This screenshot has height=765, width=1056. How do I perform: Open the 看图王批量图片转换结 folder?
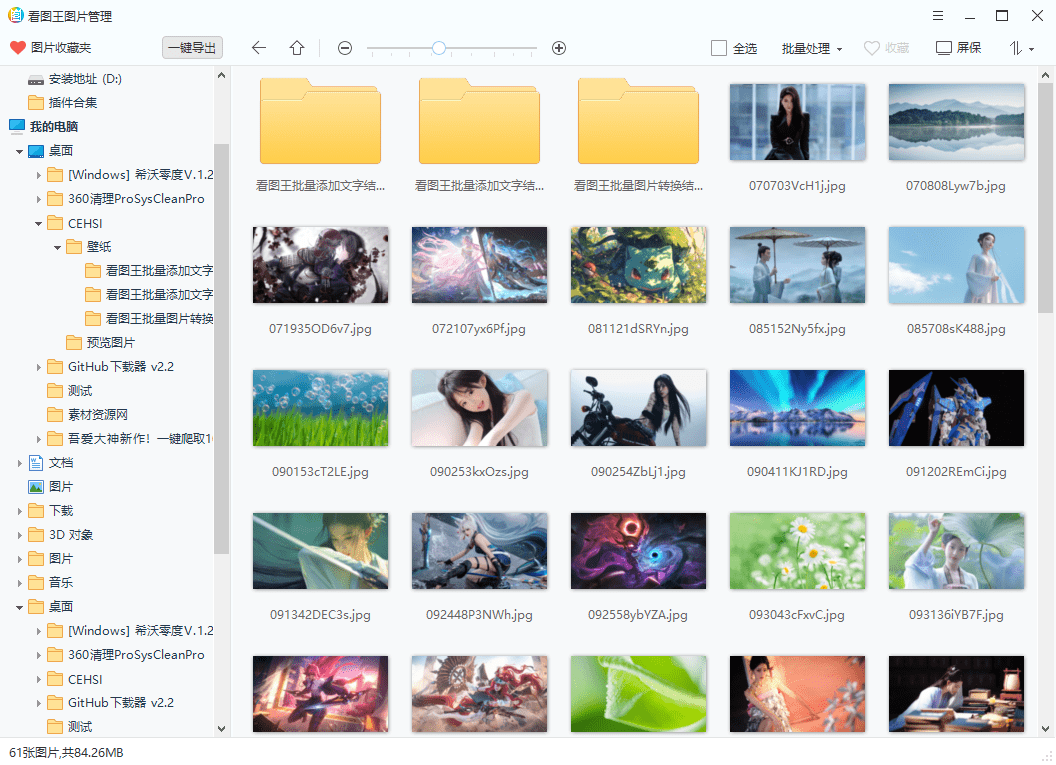click(638, 121)
